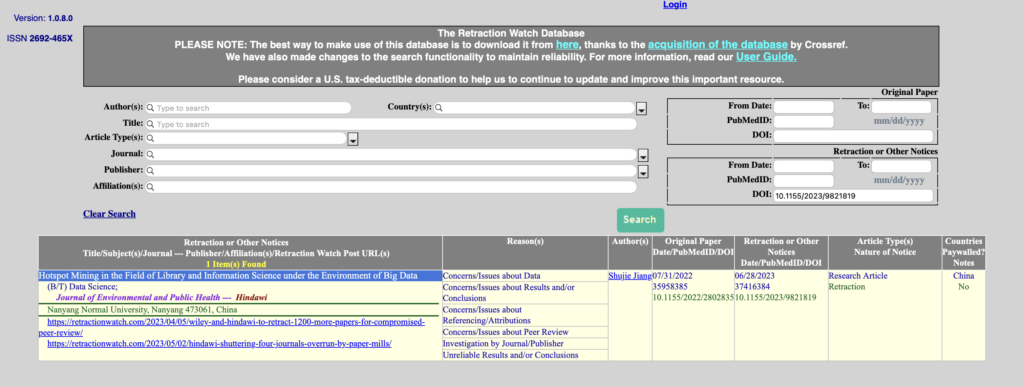1024x387 pixels.
Task: Click the Reason(s) column header
Action: pyautogui.click(x=525, y=241)
